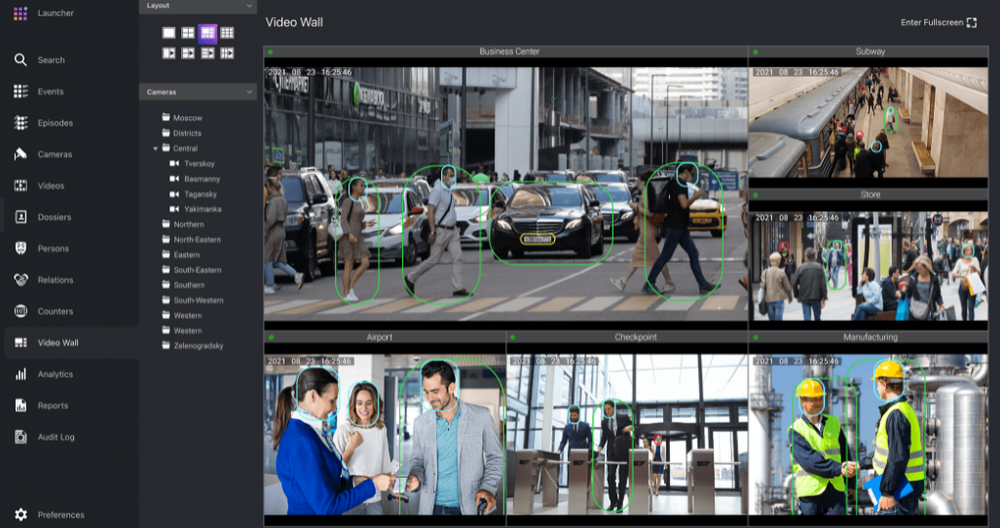
Task: Select Video Wall in the sidebar
Action: pyautogui.click(x=70, y=342)
